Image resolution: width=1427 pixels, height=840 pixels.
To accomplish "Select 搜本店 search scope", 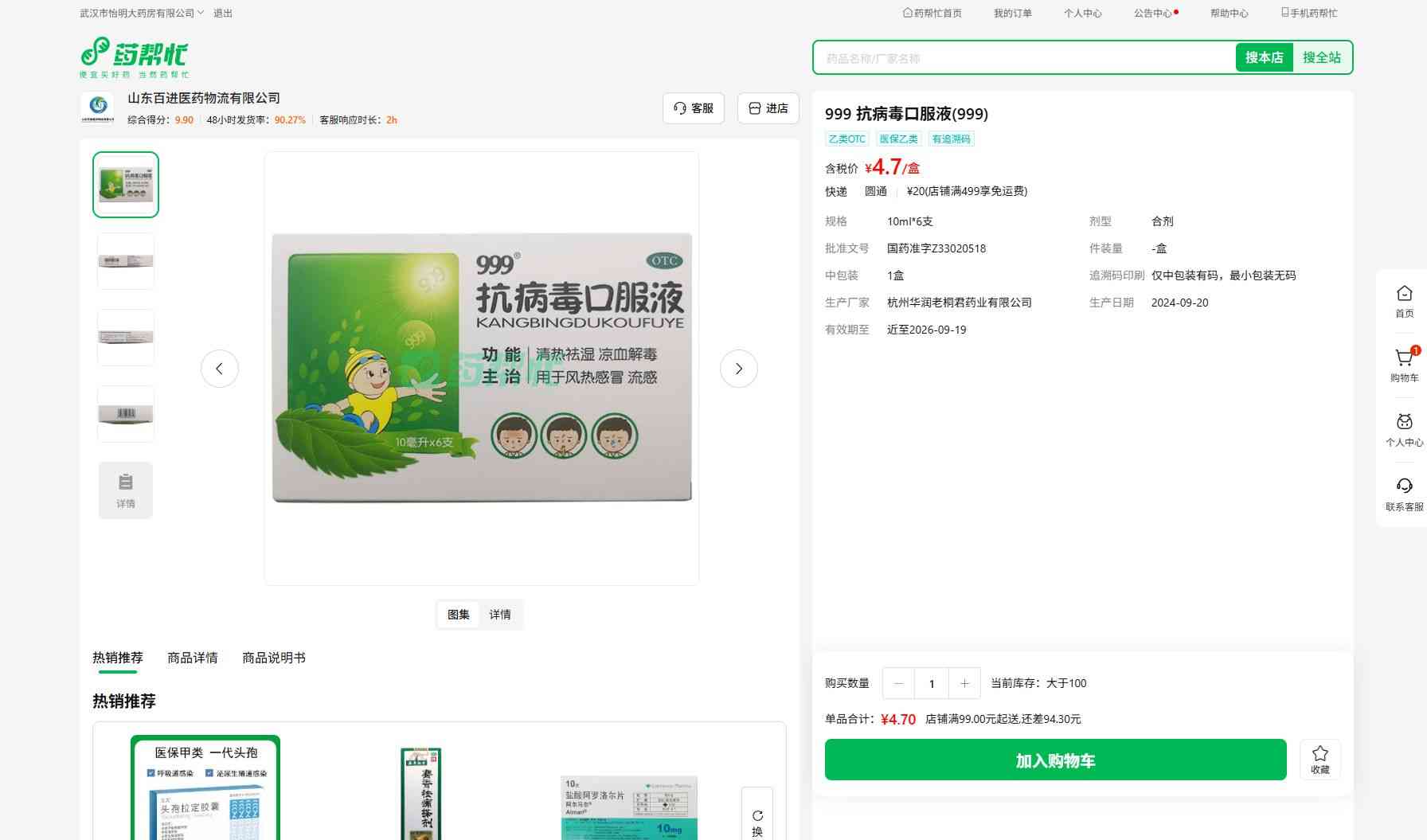I will tap(1264, 57).
